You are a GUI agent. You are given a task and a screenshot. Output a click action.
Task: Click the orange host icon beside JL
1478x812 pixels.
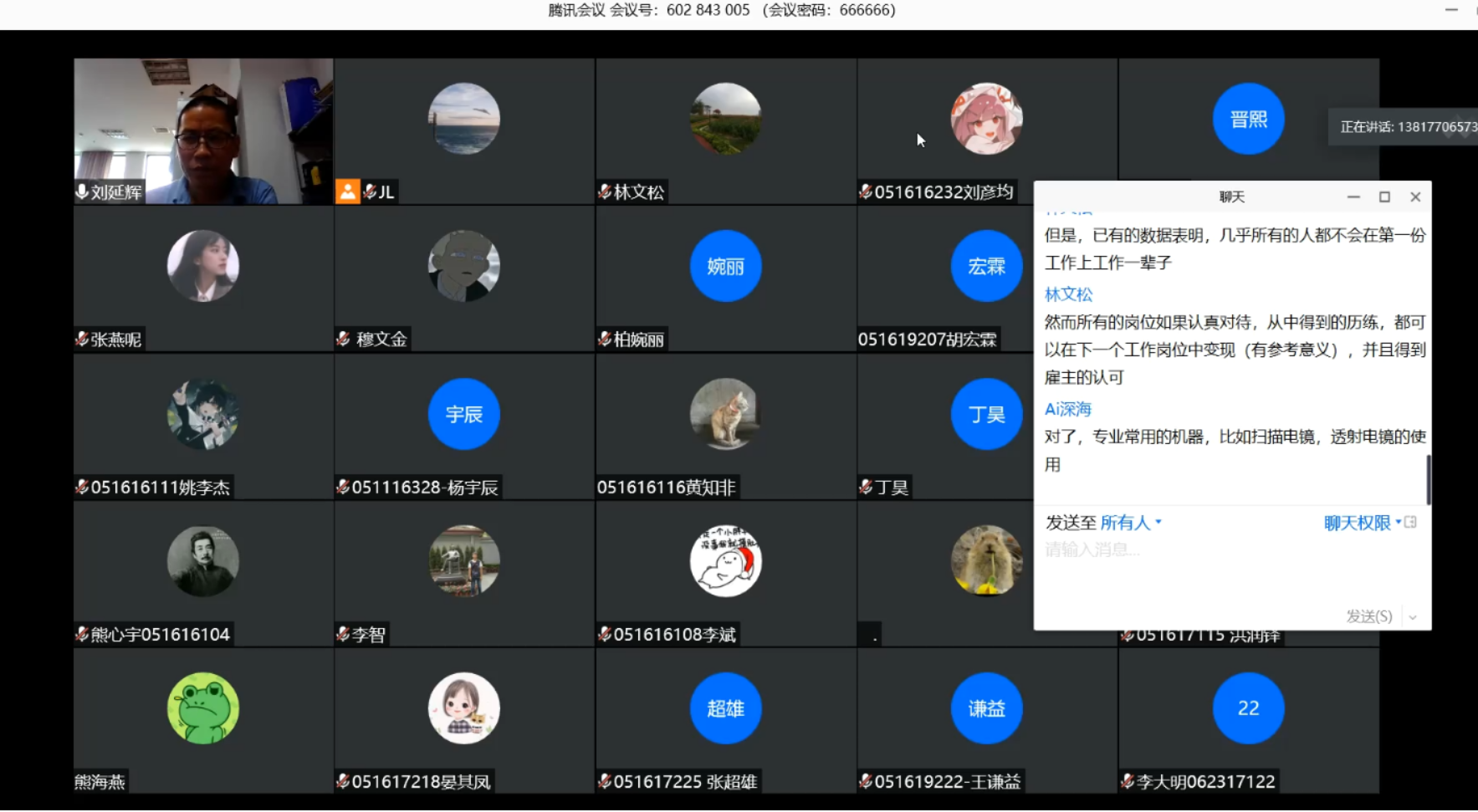[x=347, y=192]
